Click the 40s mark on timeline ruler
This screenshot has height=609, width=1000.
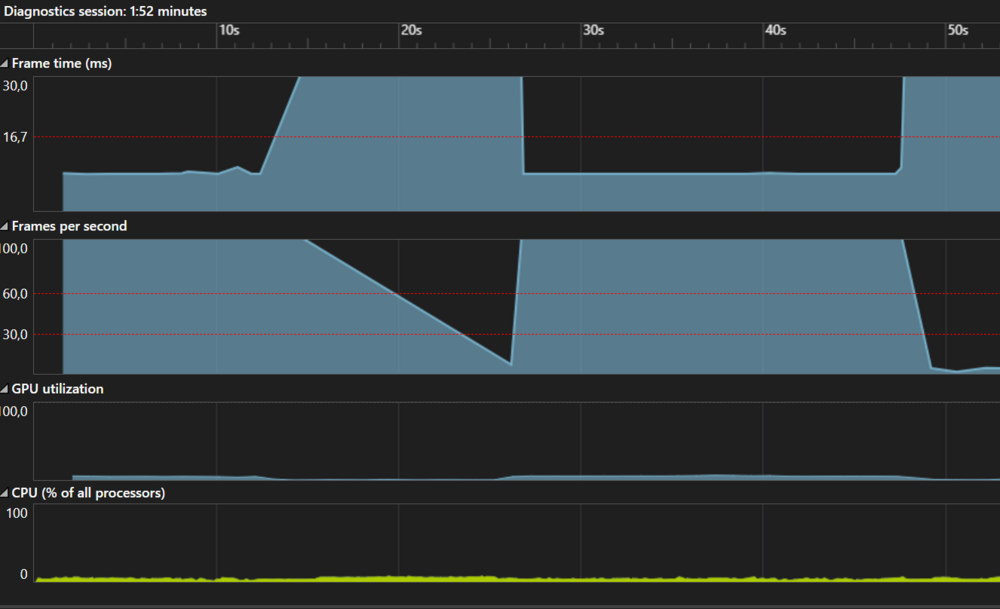(x=776, y=30)
